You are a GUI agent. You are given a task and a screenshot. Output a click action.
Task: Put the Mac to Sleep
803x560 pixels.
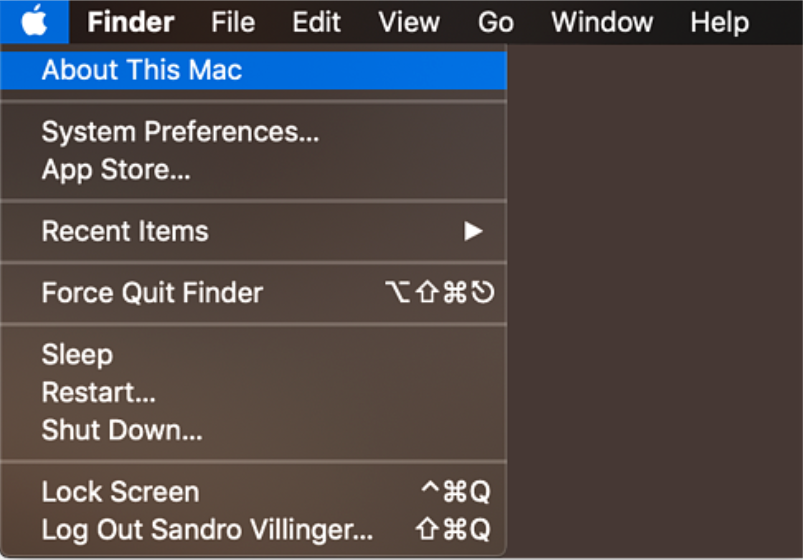(77, 354)
